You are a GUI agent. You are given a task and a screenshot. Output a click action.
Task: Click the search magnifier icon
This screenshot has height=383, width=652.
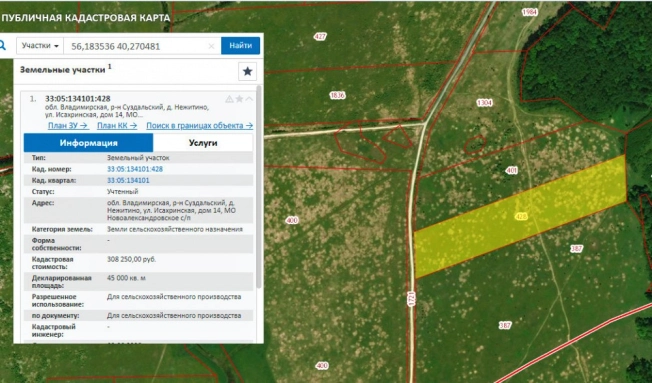[2, 45]
